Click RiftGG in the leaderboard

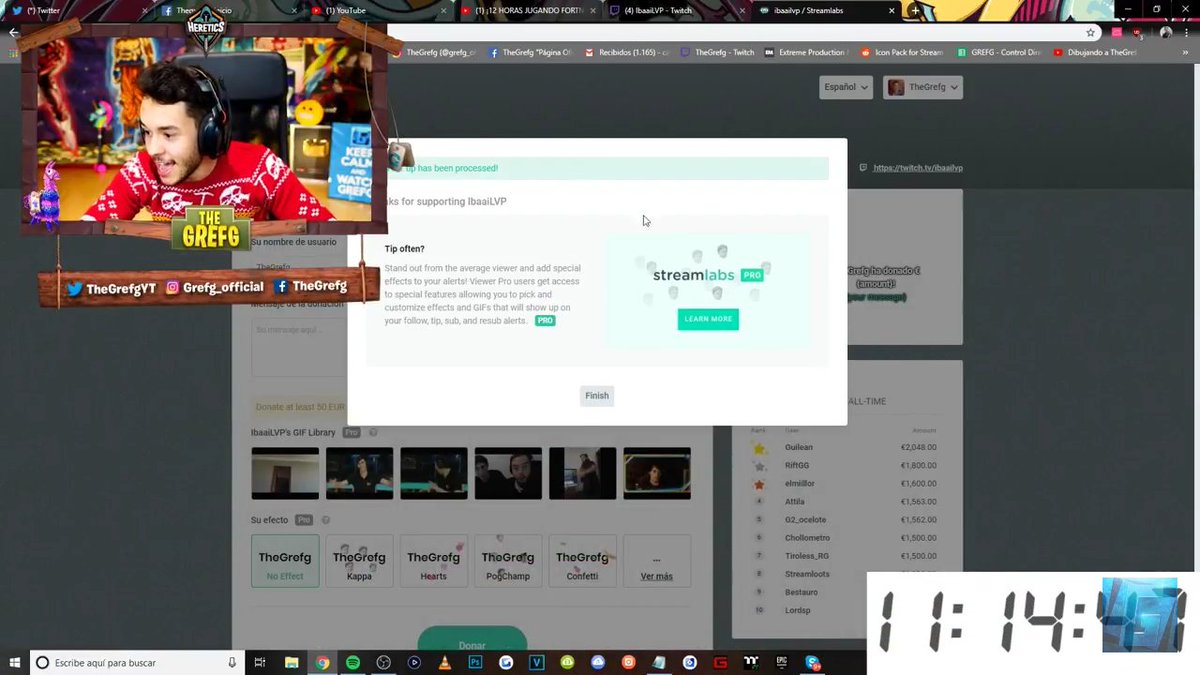(x=797, y=465)
